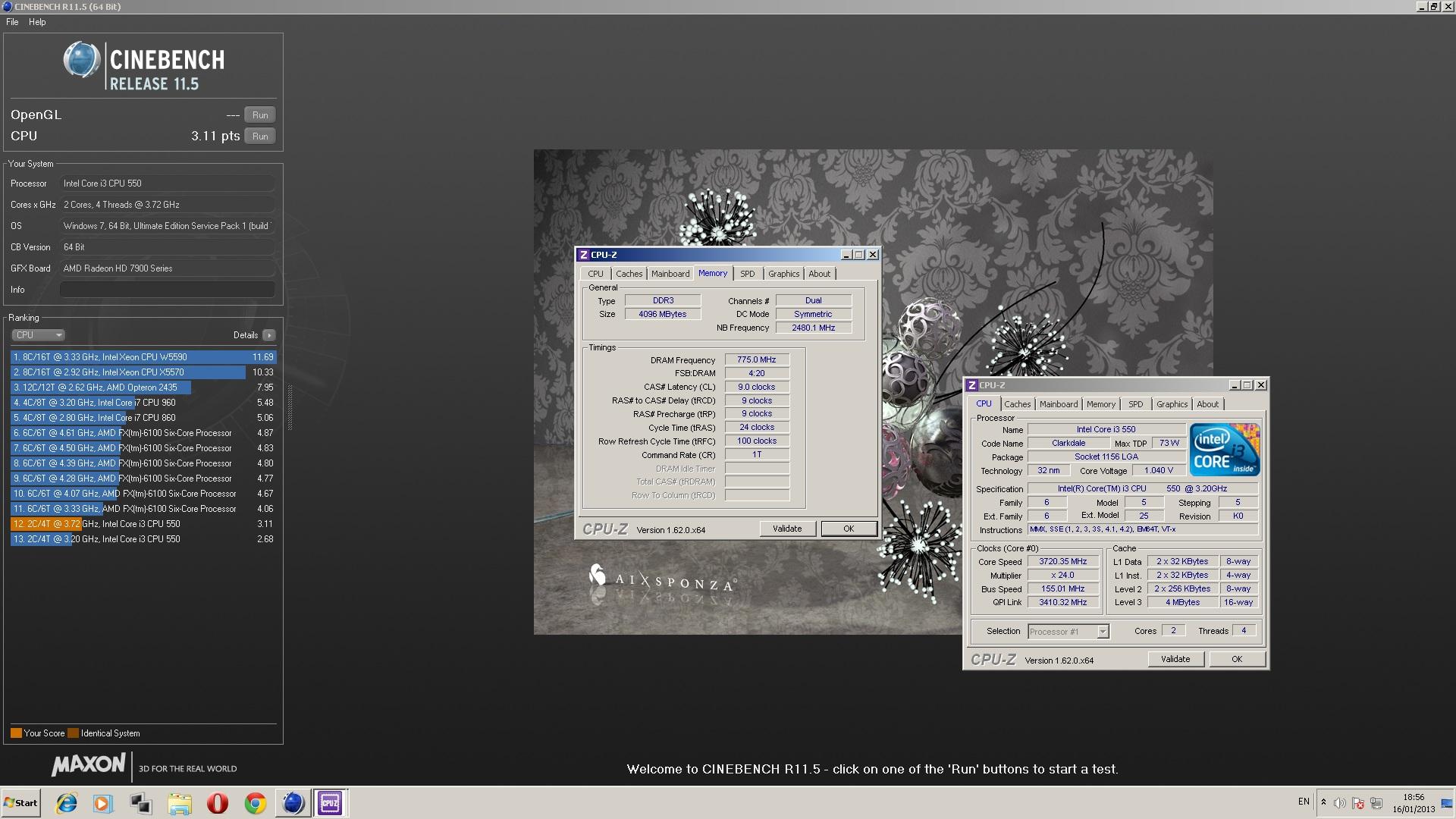This screenshot has height=819, width=1456.
Task: Select ranking entry AMD Opteron 2435
Action: click(x=143, y=388)
